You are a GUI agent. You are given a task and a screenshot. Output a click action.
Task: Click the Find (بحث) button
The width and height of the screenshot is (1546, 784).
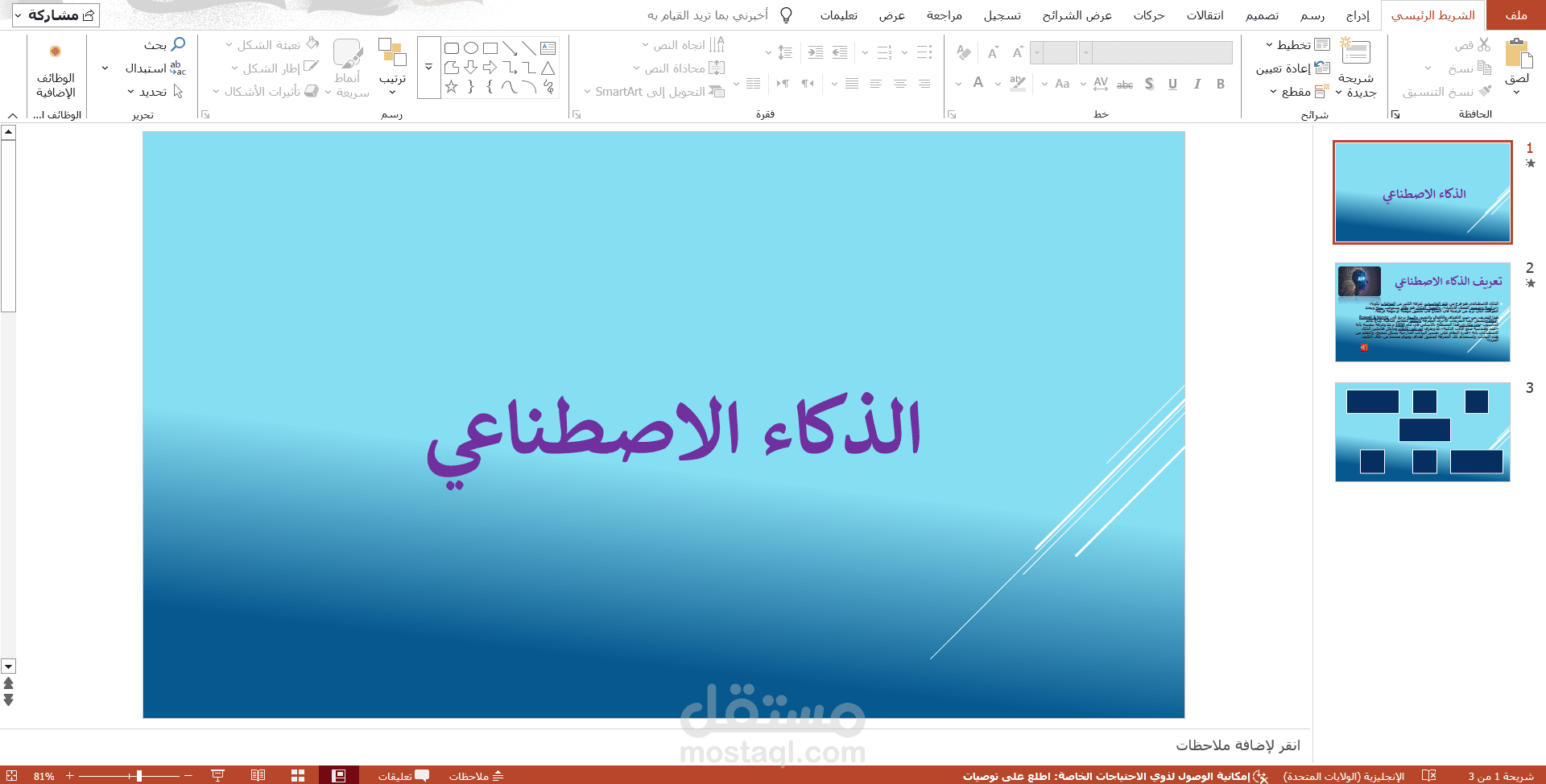click(x=165, y=45)
